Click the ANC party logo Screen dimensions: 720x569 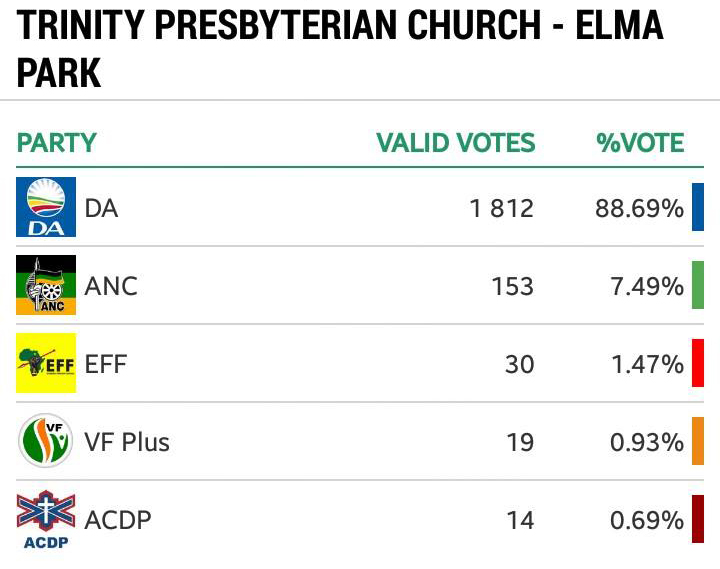coord(46,285)
